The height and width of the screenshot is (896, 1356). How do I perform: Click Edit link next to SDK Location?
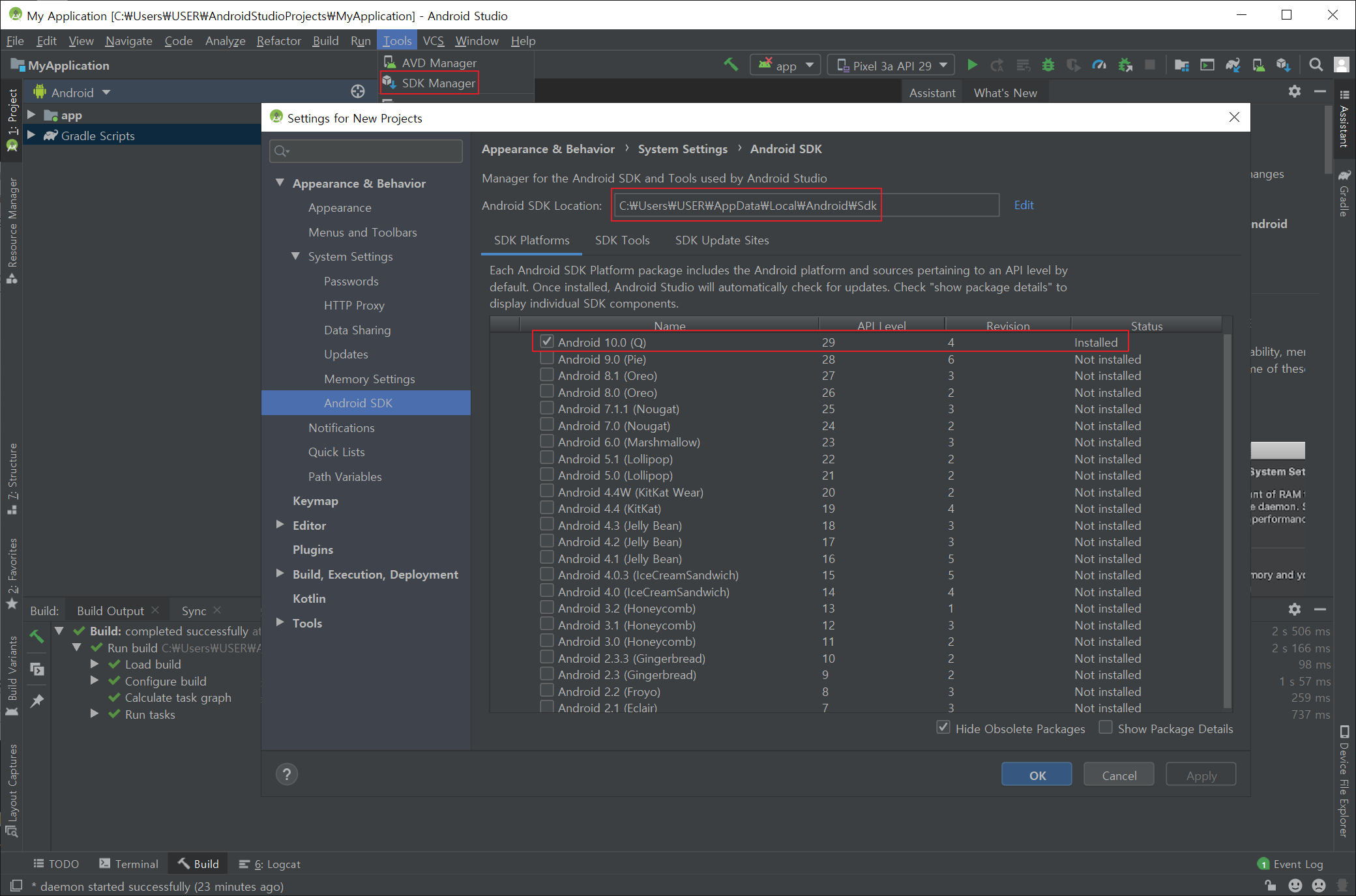click(1024, 205)
